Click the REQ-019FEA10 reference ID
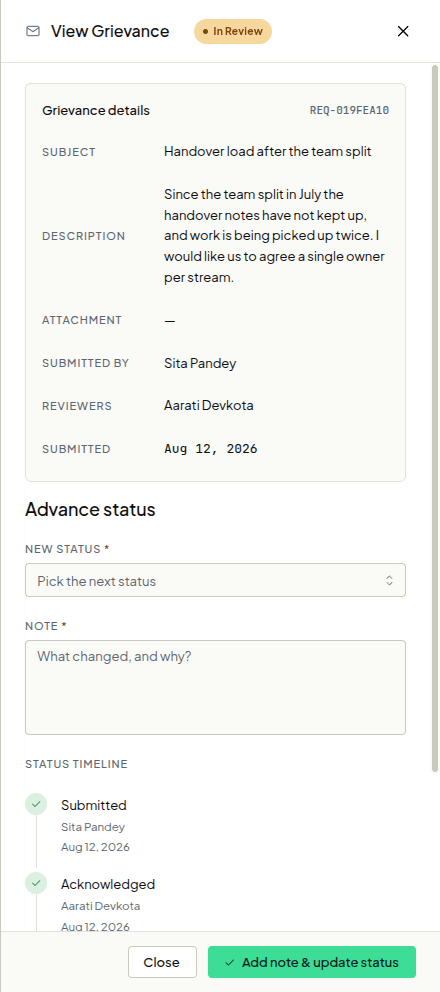Screen dimensions: 440x992 point(349,111)
